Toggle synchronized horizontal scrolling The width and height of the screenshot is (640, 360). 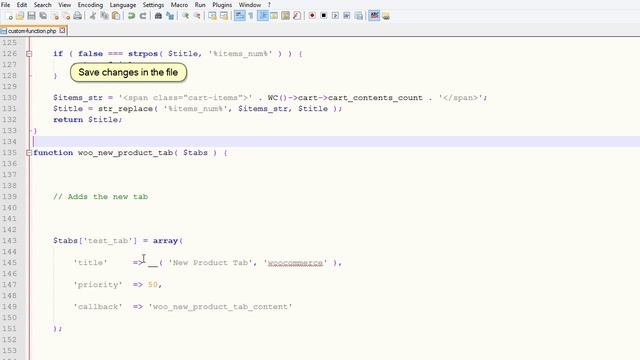coord(224,16)
